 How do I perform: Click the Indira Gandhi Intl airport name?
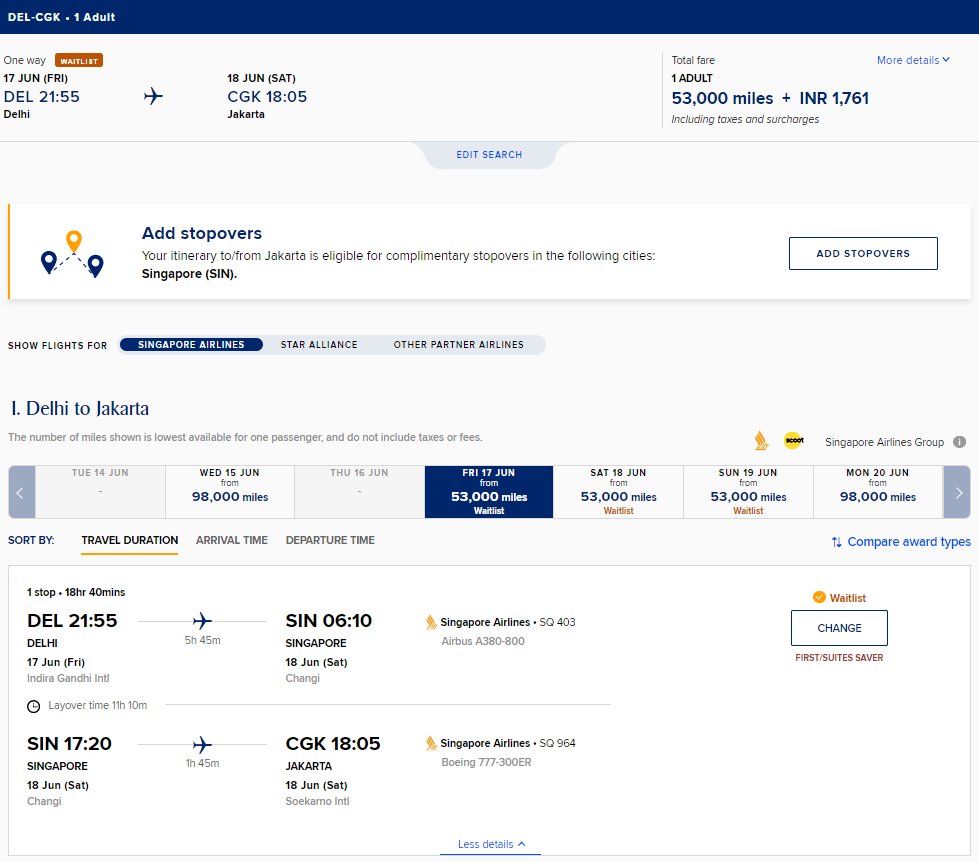(68, 678)
